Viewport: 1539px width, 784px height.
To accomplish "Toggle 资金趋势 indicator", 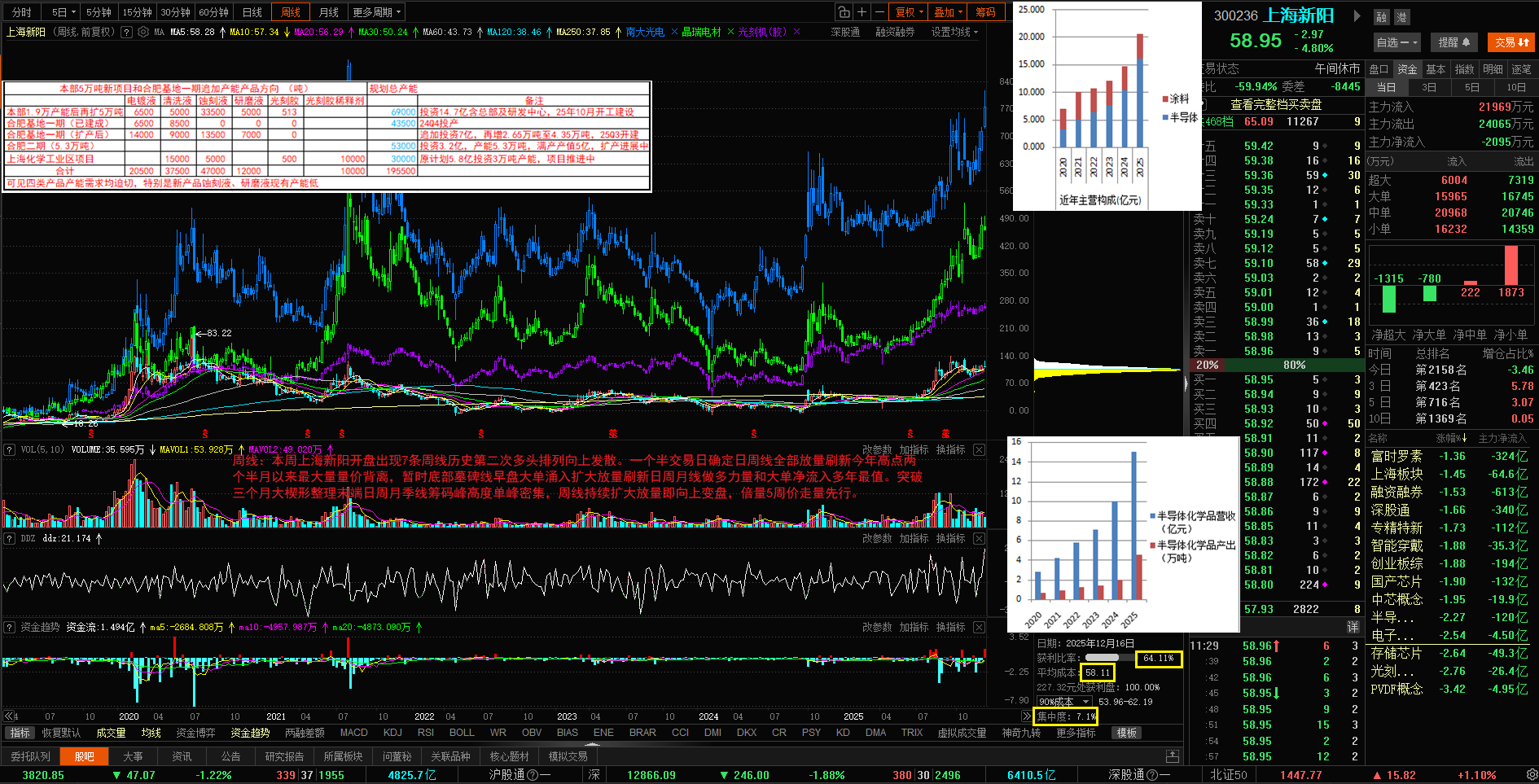I will (250, 733).
